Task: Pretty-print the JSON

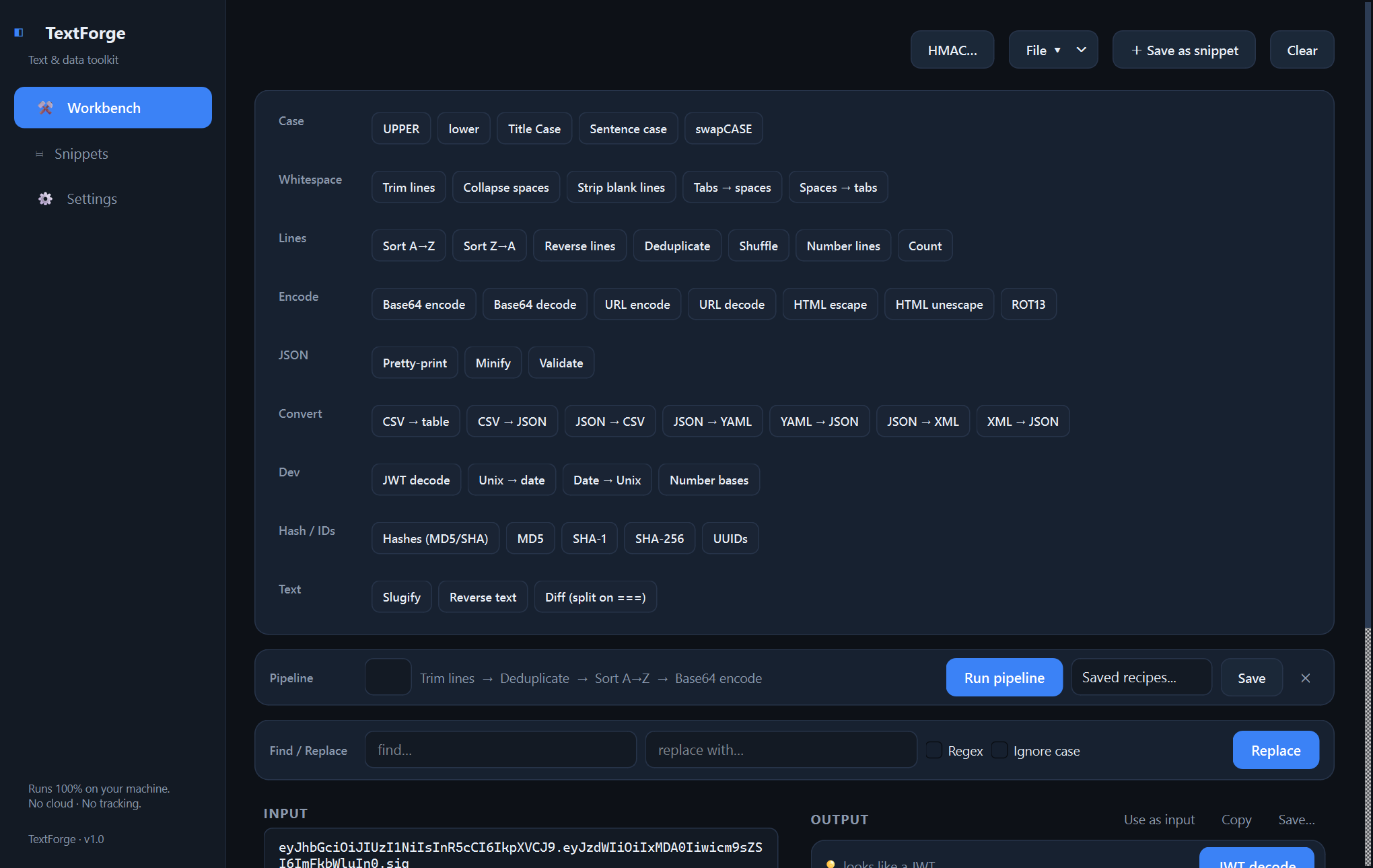Action: [x=415, y=363]
